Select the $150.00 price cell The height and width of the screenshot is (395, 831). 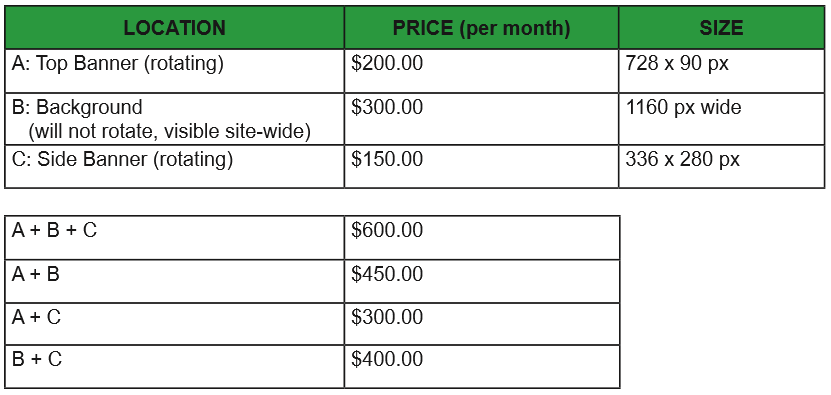[x=481, y=166]
